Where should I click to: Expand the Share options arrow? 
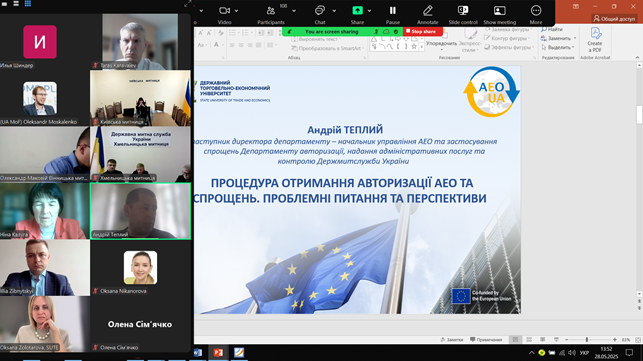coord(369,11)
